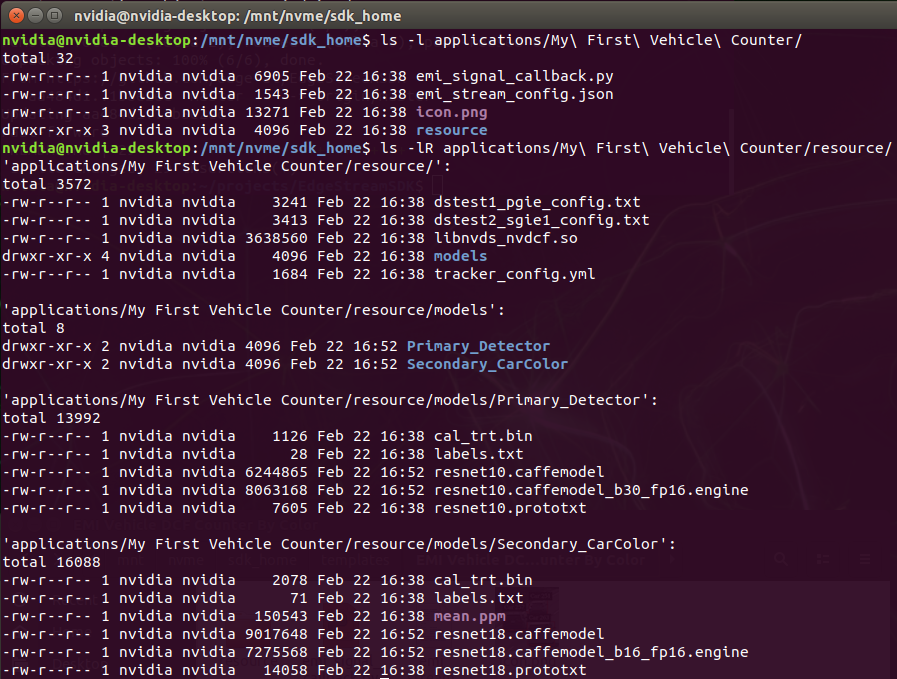The width and height of the screenshot is (897, 679).
Task: Select dstest2_sgie1_config.txt file name
Action: pyautogui.click(x=542, y=220)
